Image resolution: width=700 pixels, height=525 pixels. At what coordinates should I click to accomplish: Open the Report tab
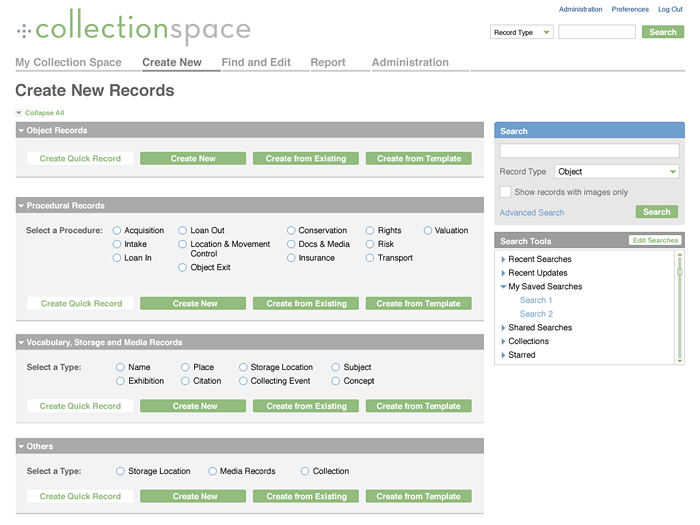tap(328, 62)
